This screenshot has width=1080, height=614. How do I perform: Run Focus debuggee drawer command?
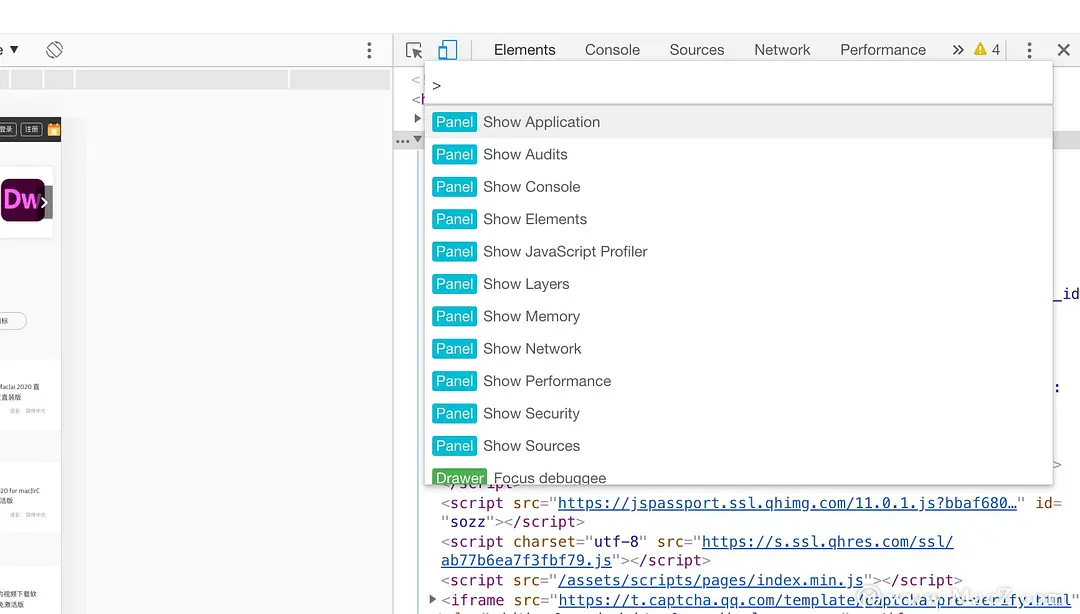click(738, 475)
